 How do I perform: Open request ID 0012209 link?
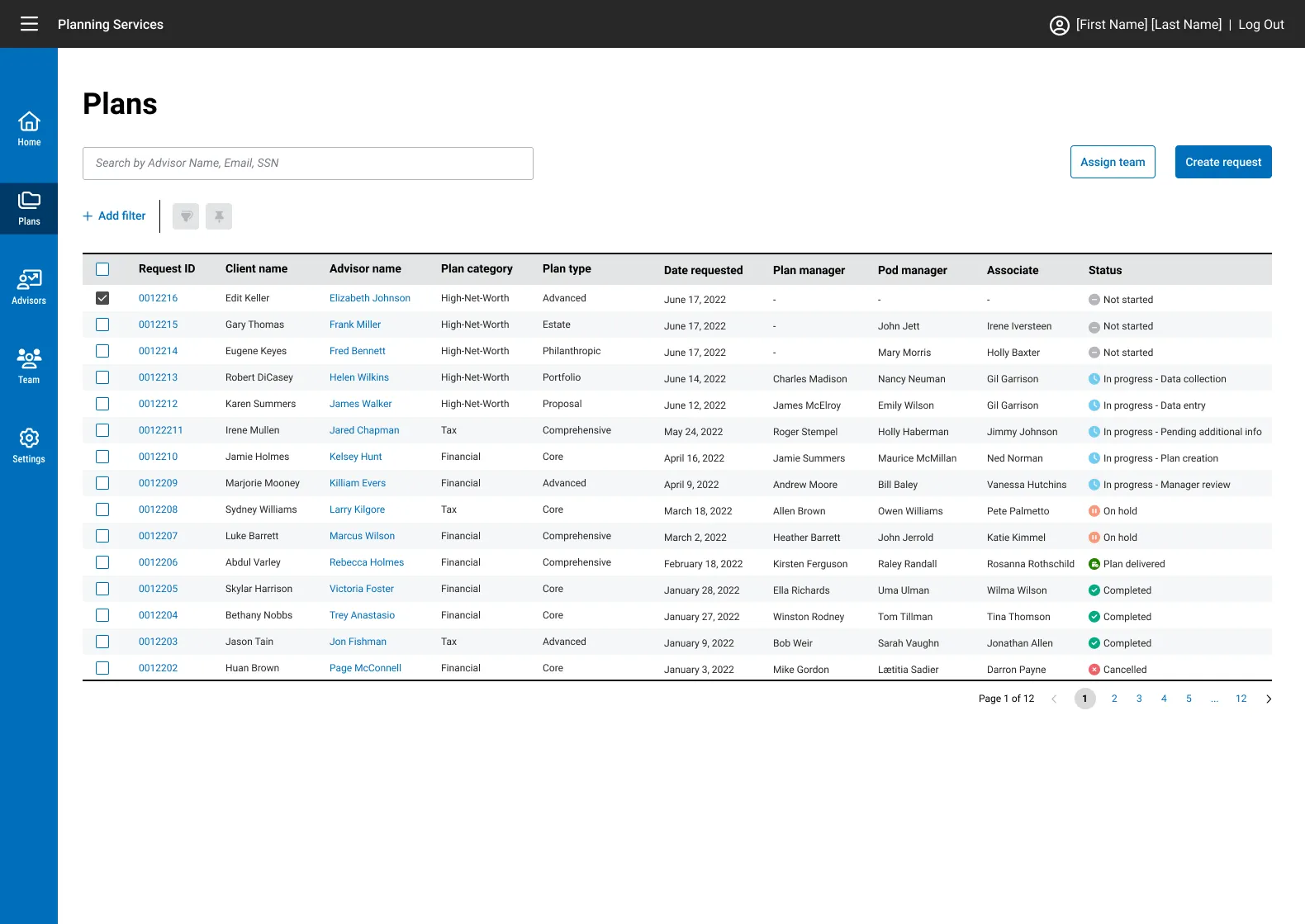(158, 483)
